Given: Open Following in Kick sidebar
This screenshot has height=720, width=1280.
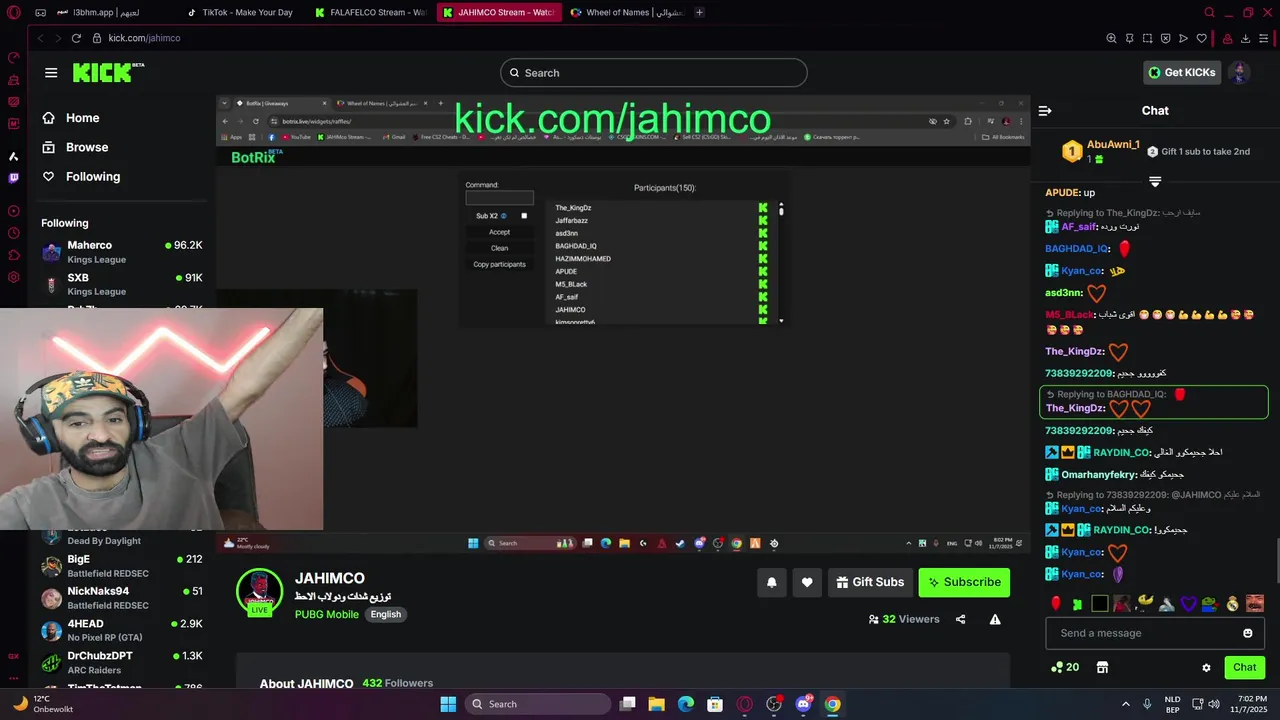Looking at the screenshot, I should [x=80, y=176].
